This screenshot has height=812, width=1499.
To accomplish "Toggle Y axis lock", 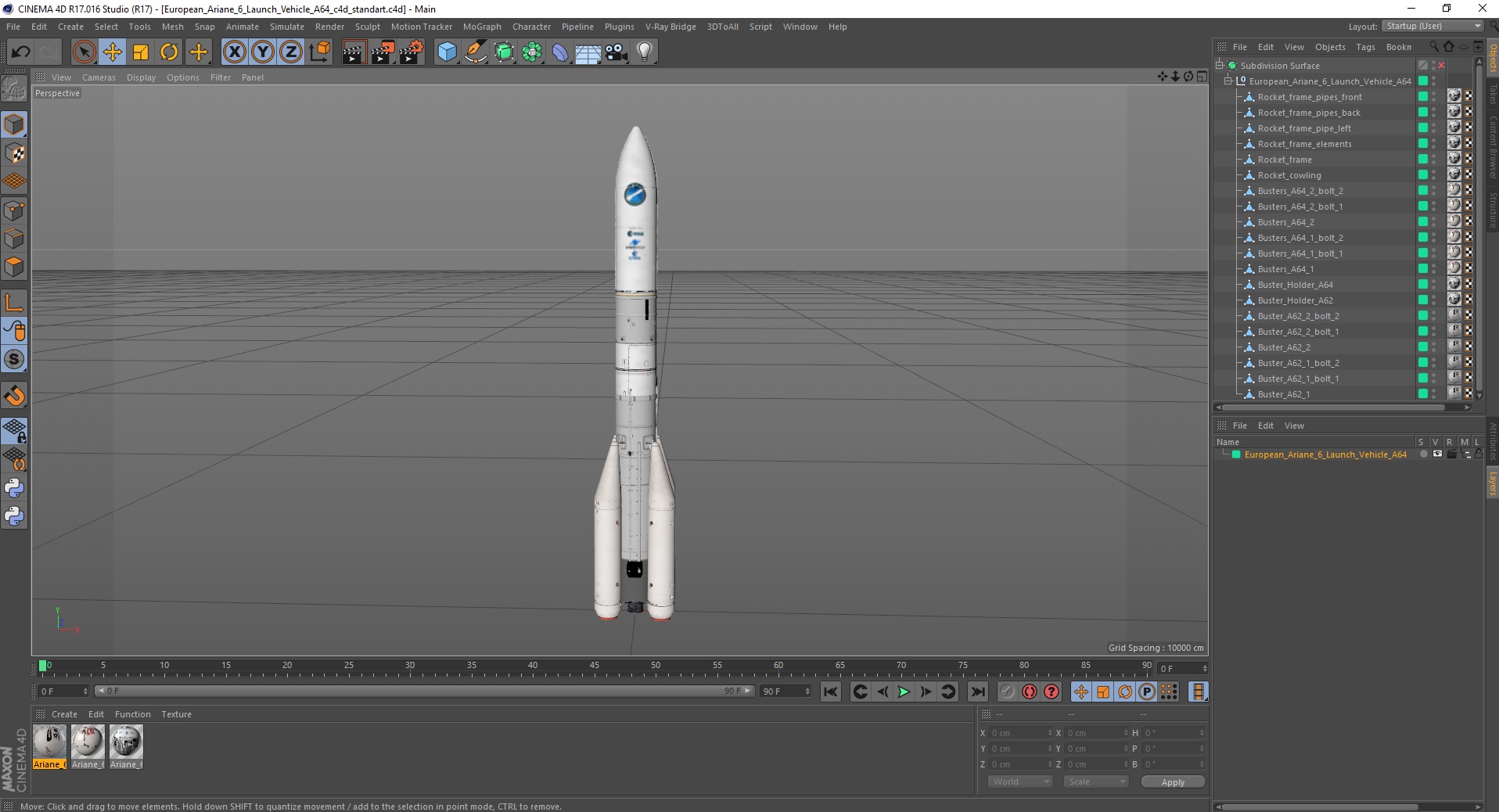I will pyautogui.click(x=263, y=52).
